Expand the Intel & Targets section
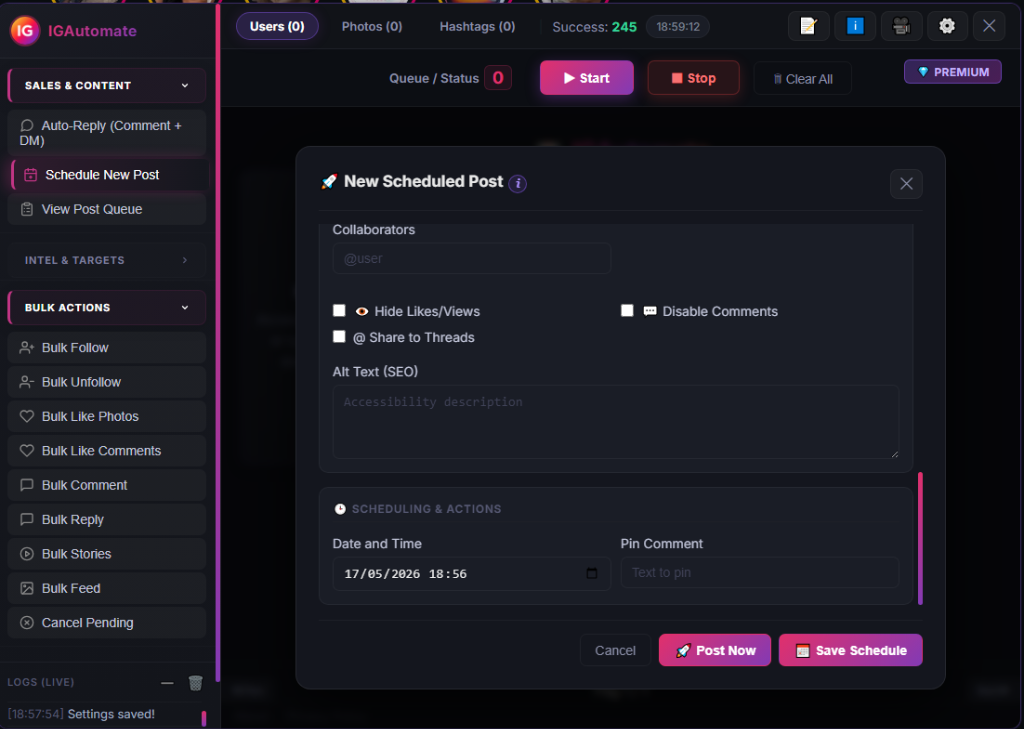Image resolution: width=1024 pixels, height=729 pixels. 107,260
